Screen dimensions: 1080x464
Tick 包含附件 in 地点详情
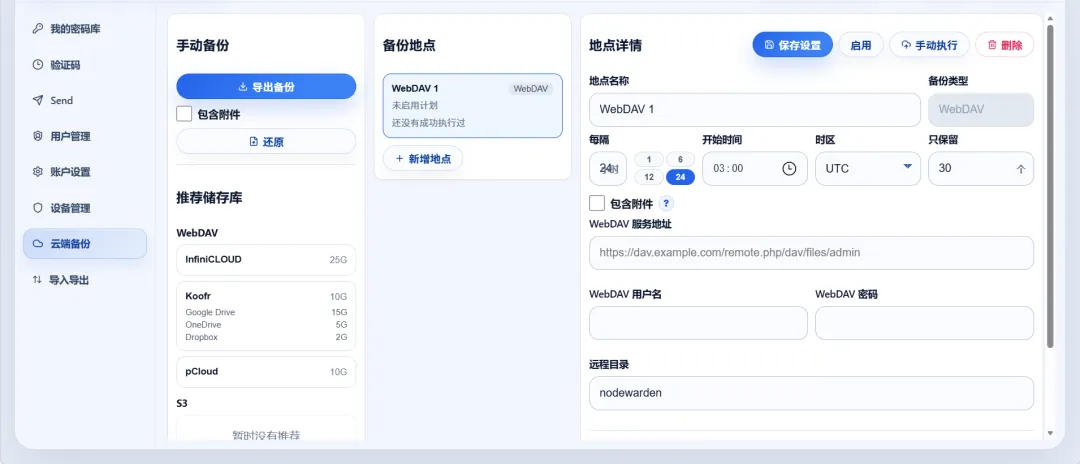pyautogui.click(x=597, y=203)
